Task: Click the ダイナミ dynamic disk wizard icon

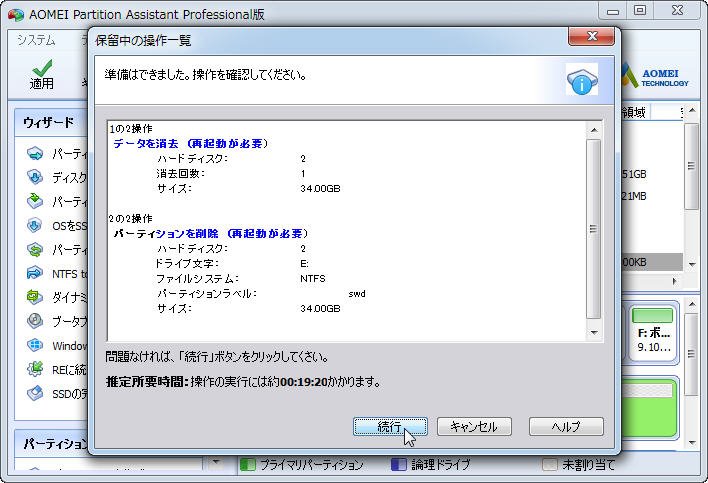Action: coord(35,297)
